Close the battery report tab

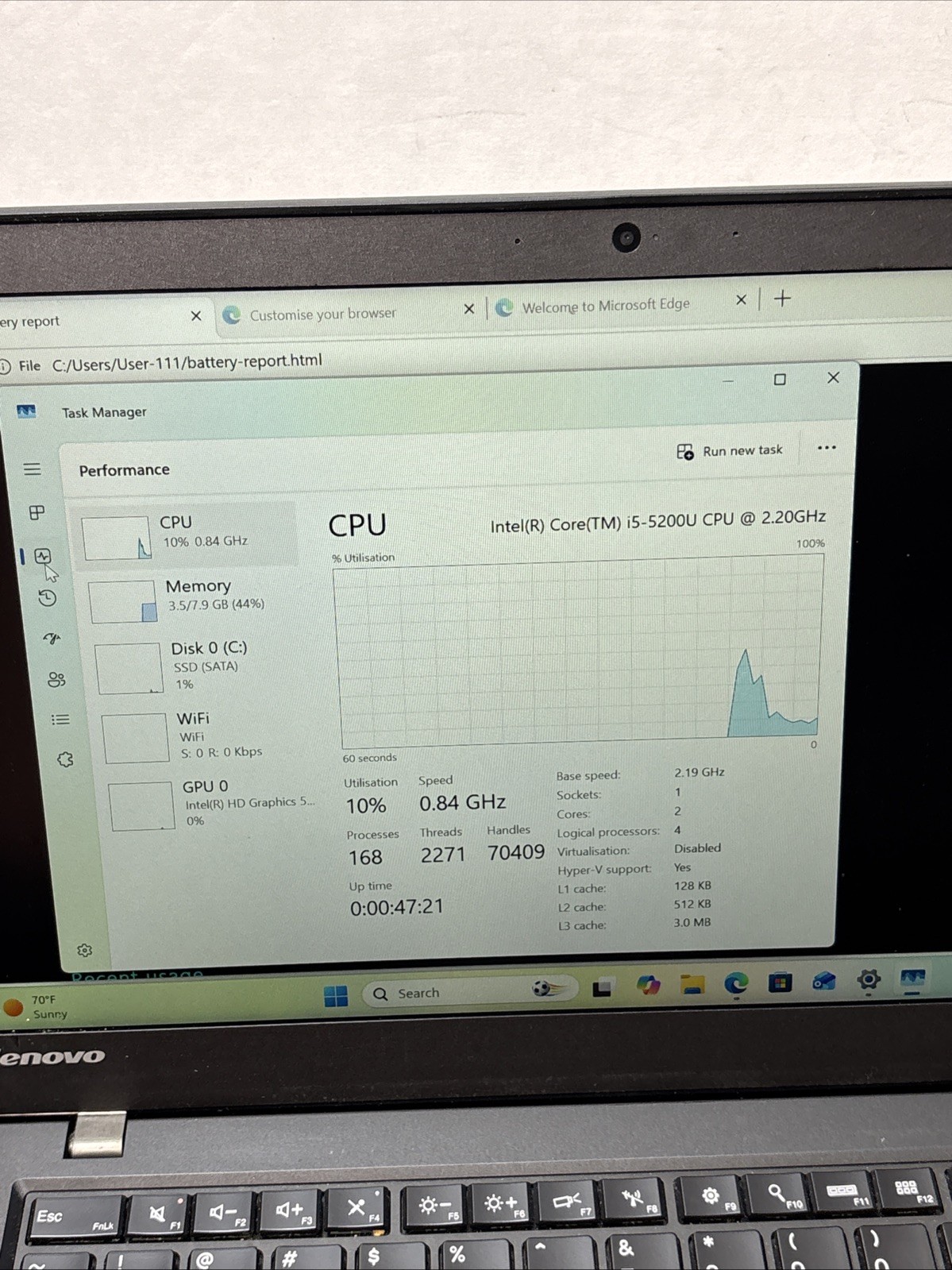coord(195,316)
